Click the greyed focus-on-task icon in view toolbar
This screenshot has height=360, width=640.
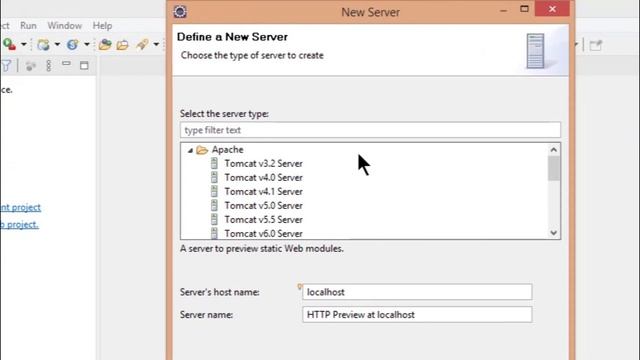pos(30,66)
